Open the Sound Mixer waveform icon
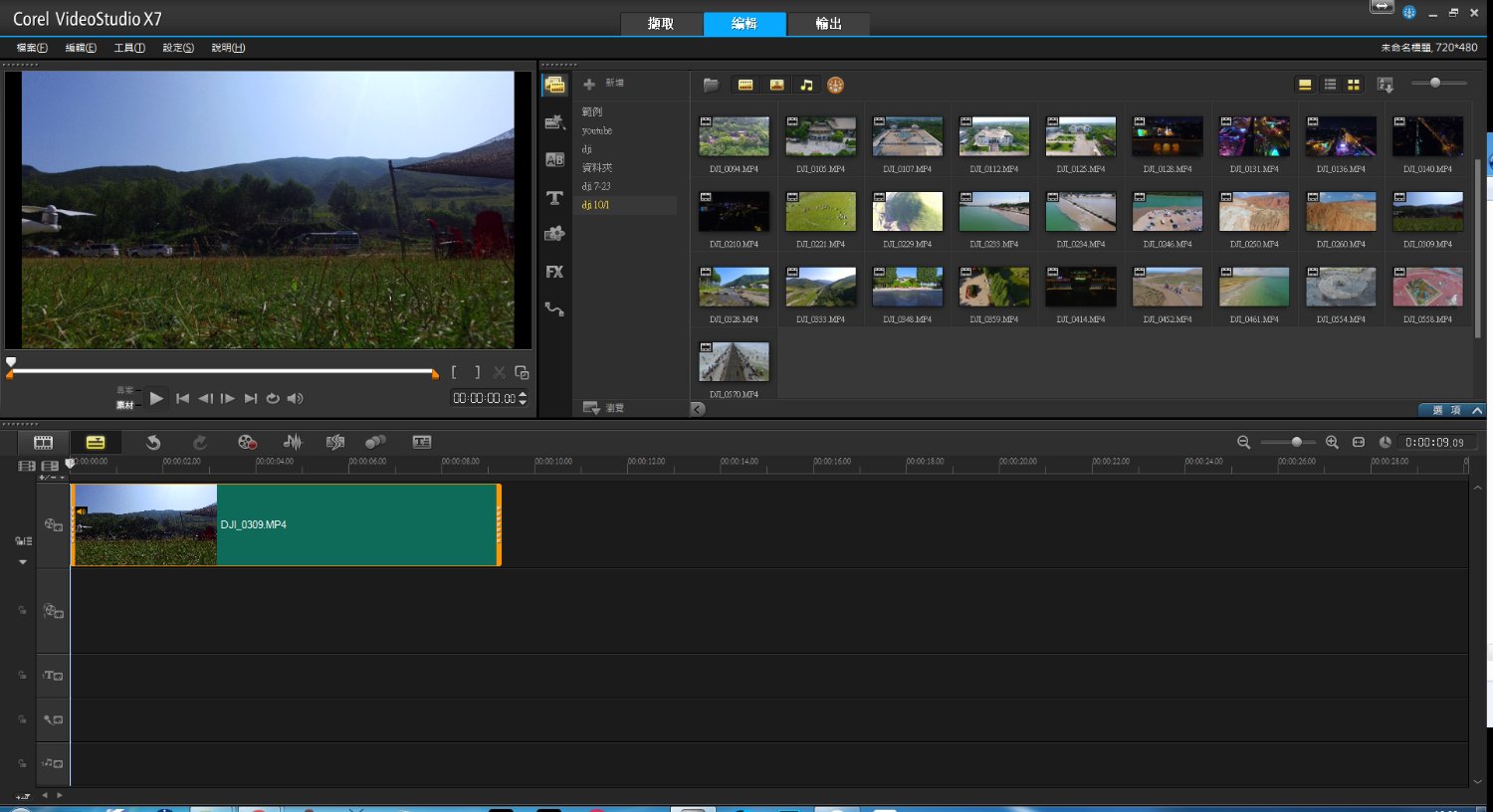 click(x=293, y=442)
